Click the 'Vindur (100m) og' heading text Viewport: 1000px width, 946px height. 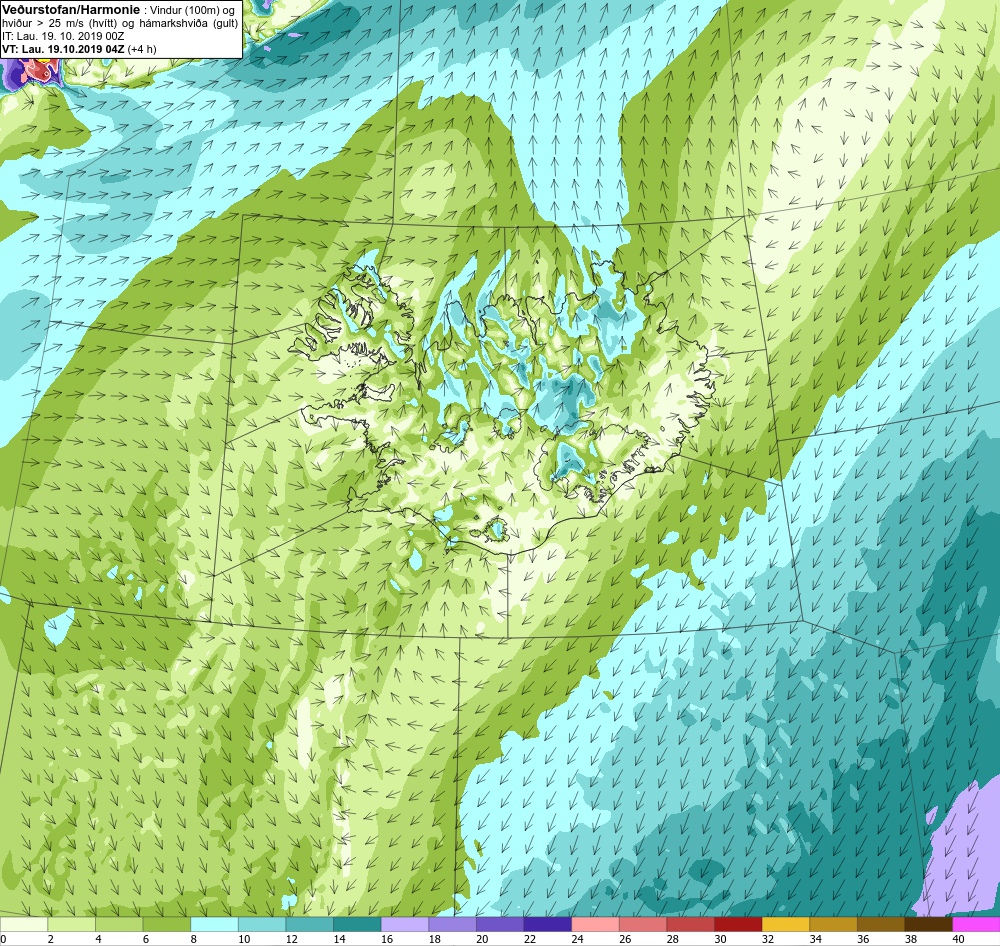[x=191, y=10]
